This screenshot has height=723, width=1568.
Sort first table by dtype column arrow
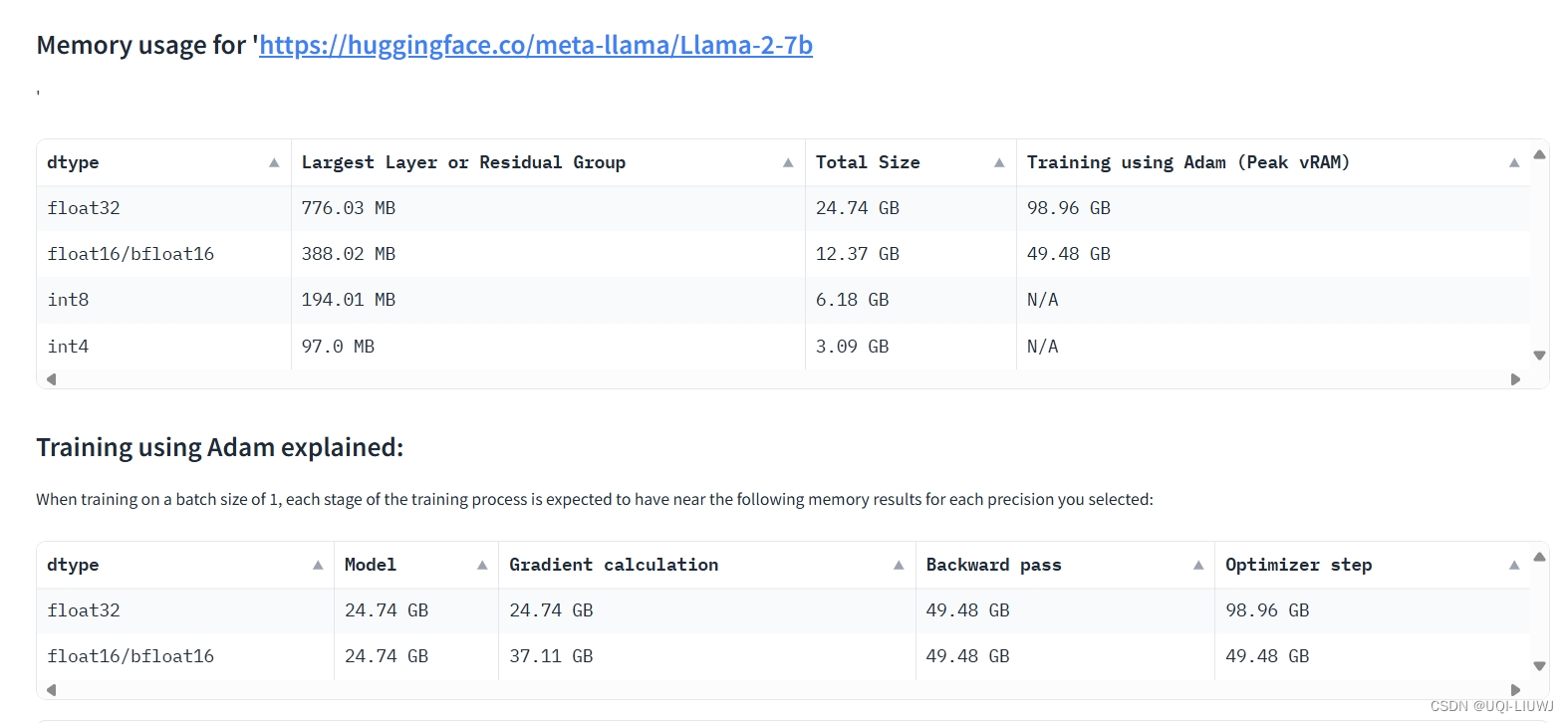274,162
